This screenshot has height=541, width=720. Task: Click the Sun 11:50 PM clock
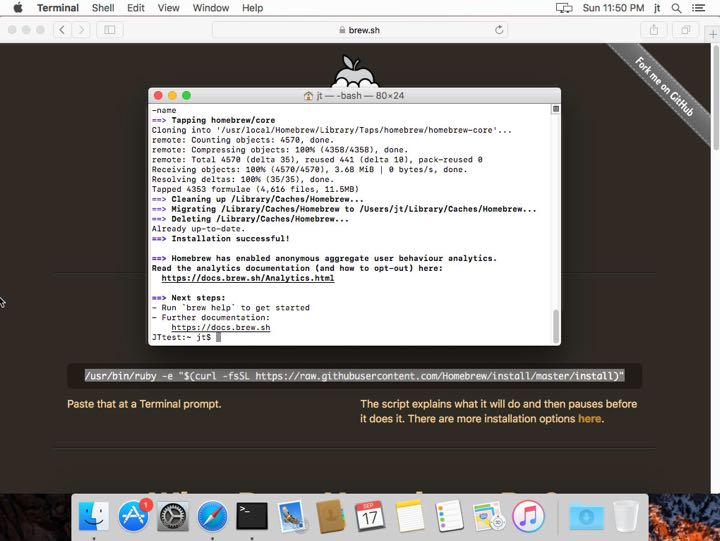[613, 8]
